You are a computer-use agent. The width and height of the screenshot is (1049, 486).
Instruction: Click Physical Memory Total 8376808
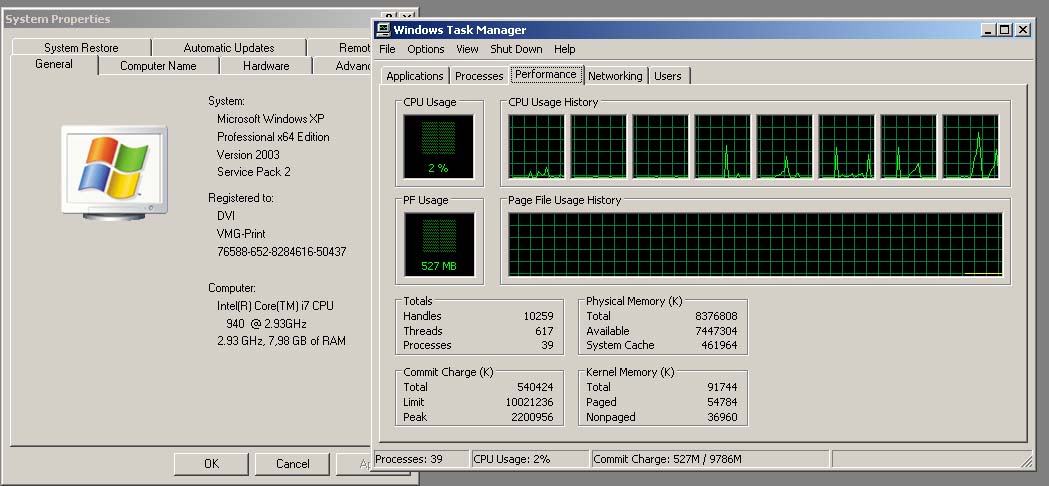(716, 316)
